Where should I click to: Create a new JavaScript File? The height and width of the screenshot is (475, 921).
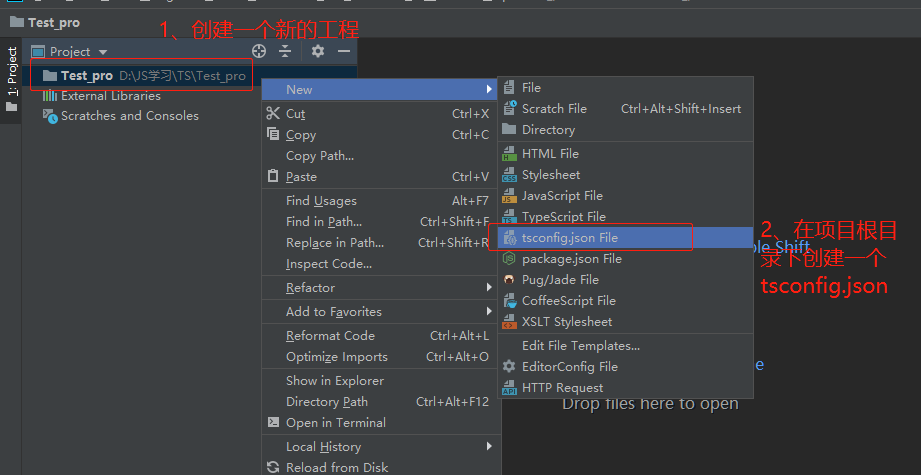[626, 196]
